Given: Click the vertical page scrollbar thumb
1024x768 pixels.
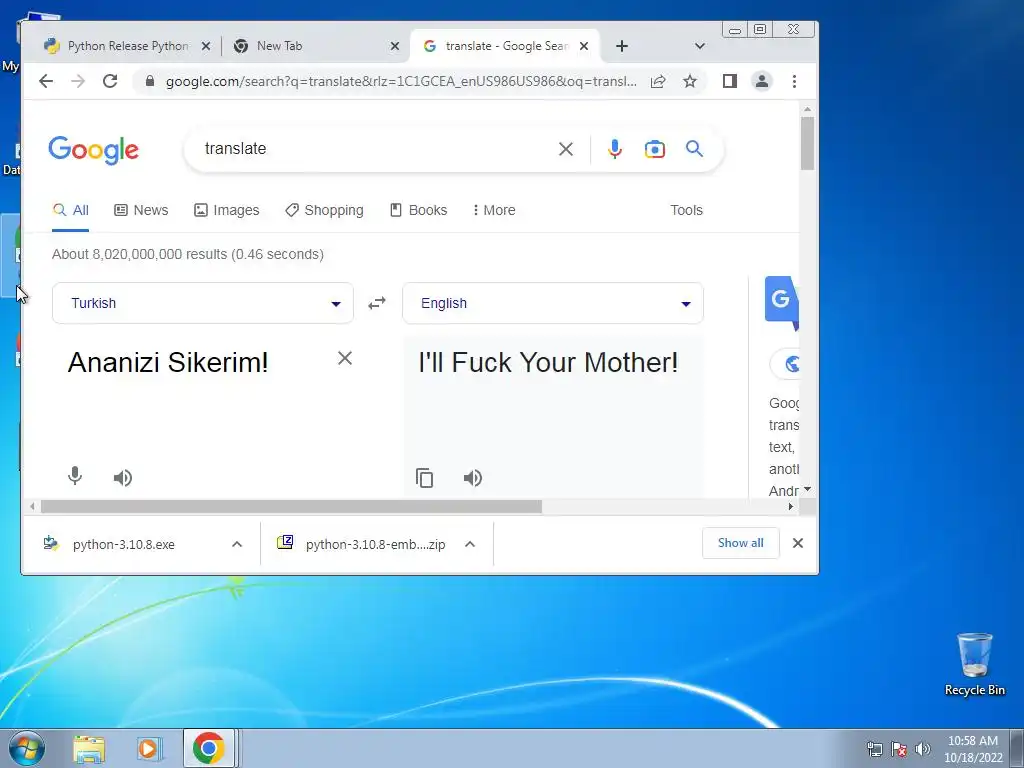Looking at the screenshot, I should pyautogui.click(x=807, y=143).
